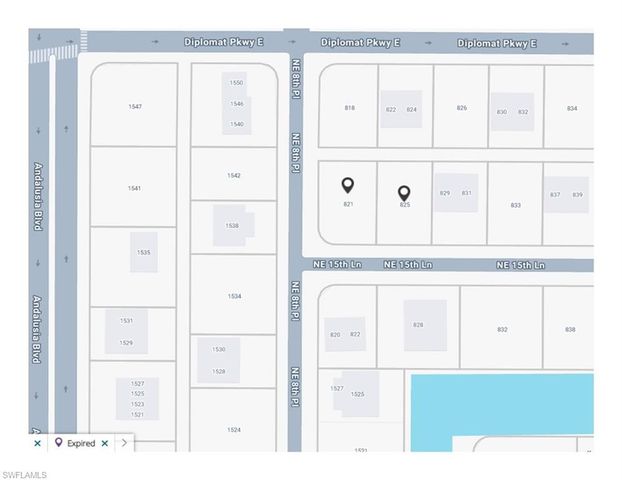Image resolution: width=622 pixels, height=480 pixels.
Task: Select parcel 1547 on the map
Action: click(x=134, y=106)
